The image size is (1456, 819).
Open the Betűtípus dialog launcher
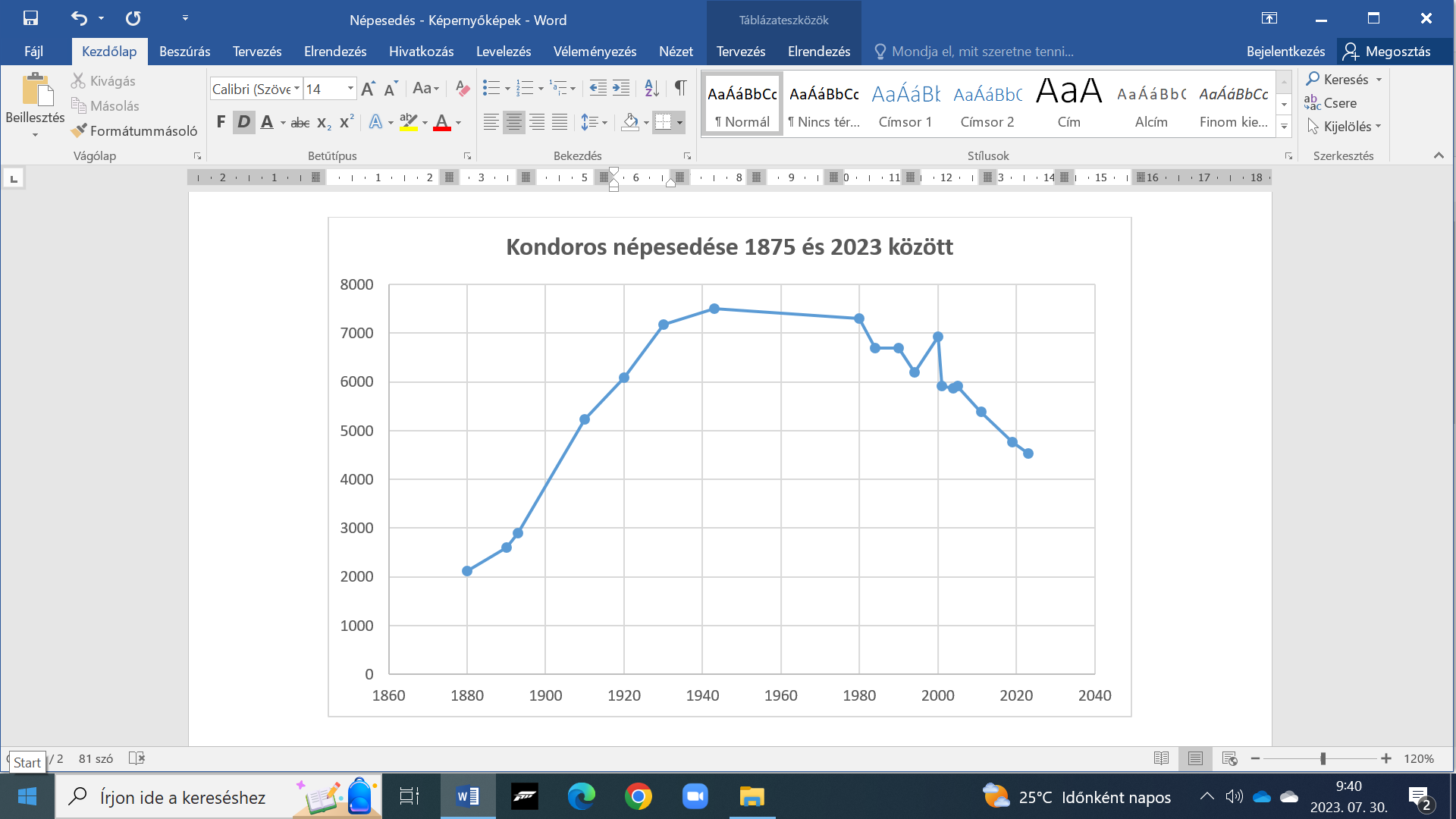467,156
